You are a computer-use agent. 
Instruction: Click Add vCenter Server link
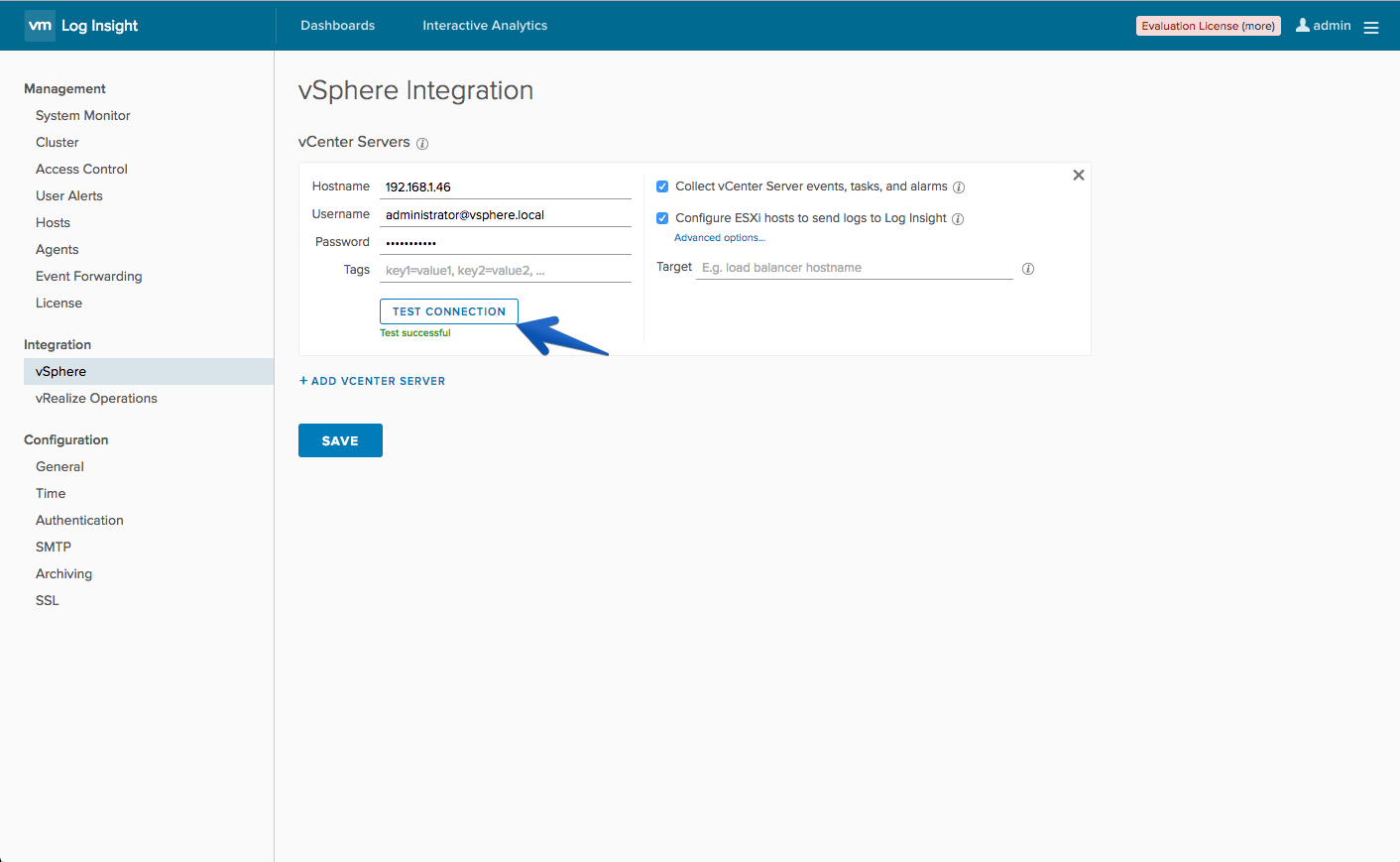373,381
